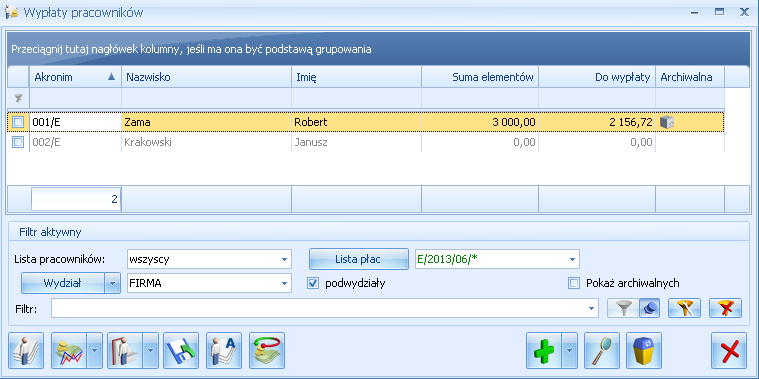Click the Filtr aktywny panel header

[x=379, y=232]
